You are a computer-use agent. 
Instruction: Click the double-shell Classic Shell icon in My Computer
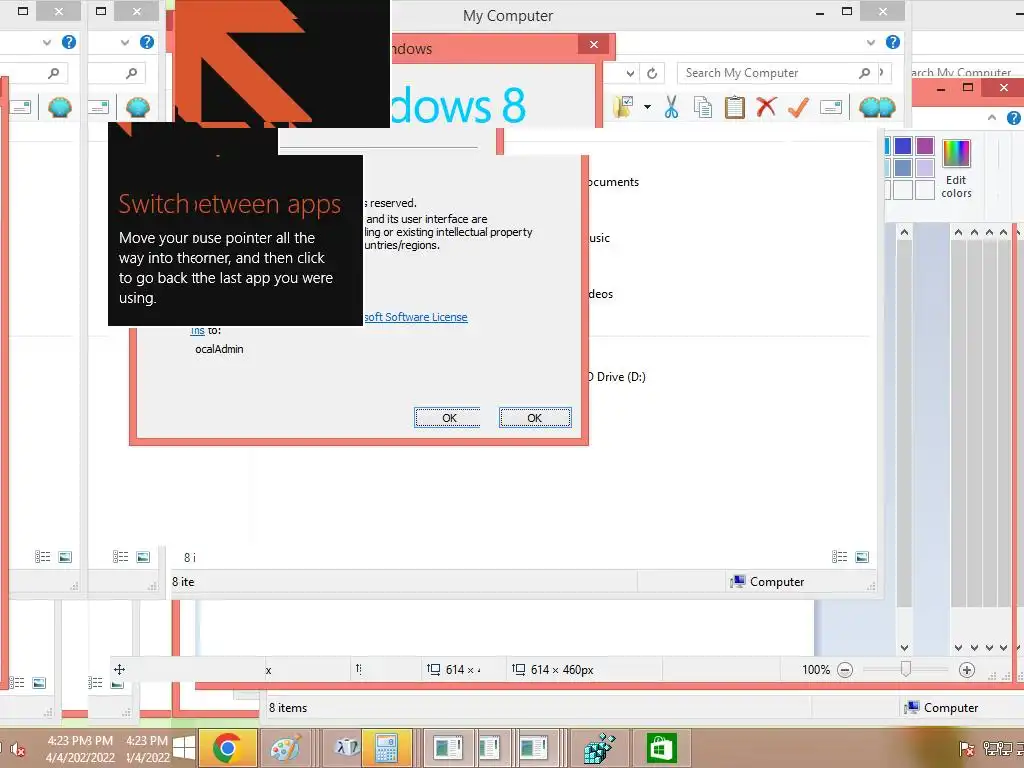[x=877, y=107]
